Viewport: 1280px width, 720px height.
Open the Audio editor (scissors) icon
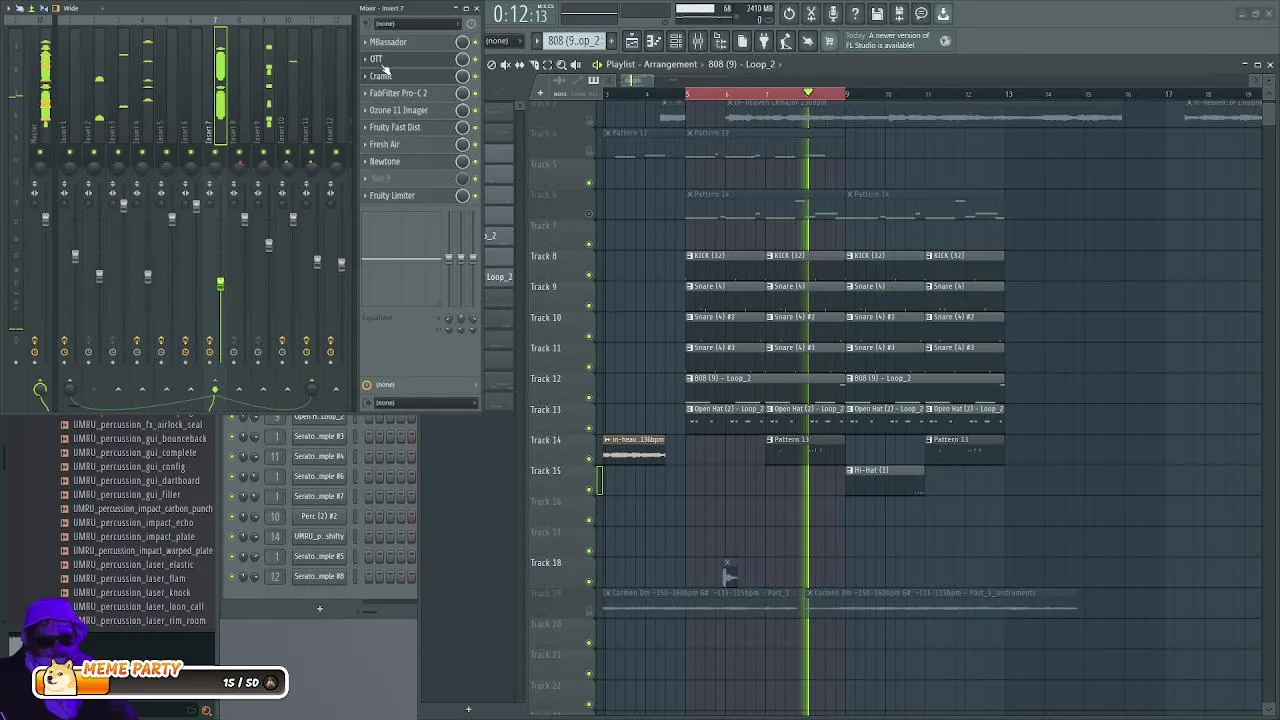click(811, 14)
